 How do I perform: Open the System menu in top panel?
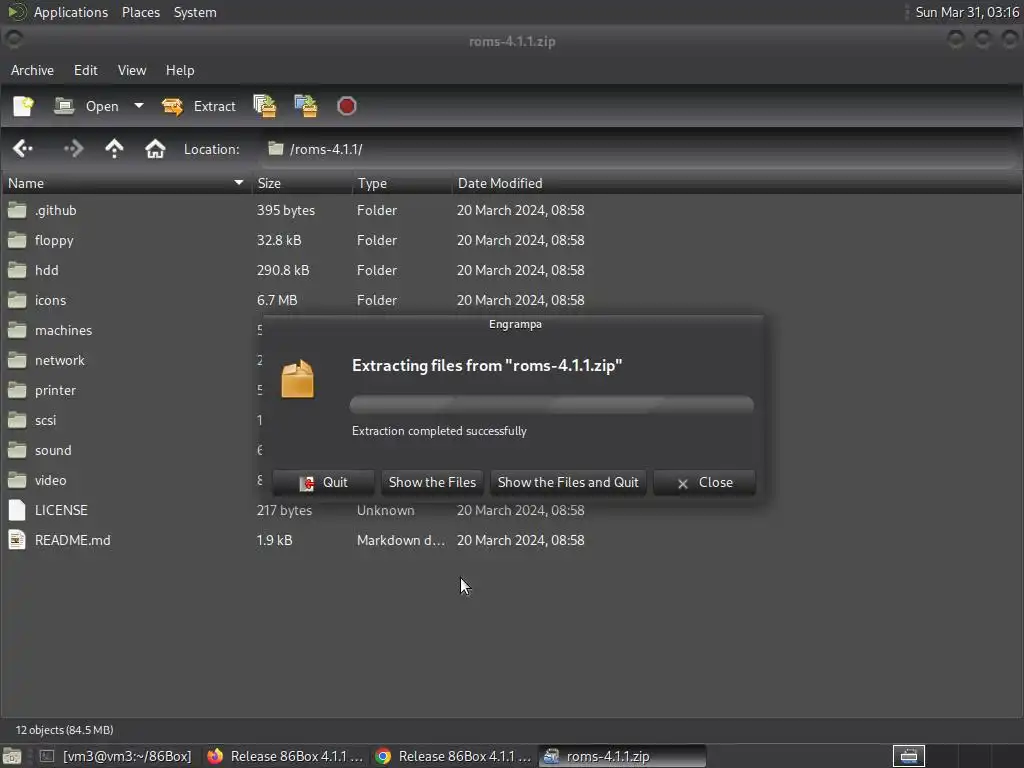tap(195, 12)
